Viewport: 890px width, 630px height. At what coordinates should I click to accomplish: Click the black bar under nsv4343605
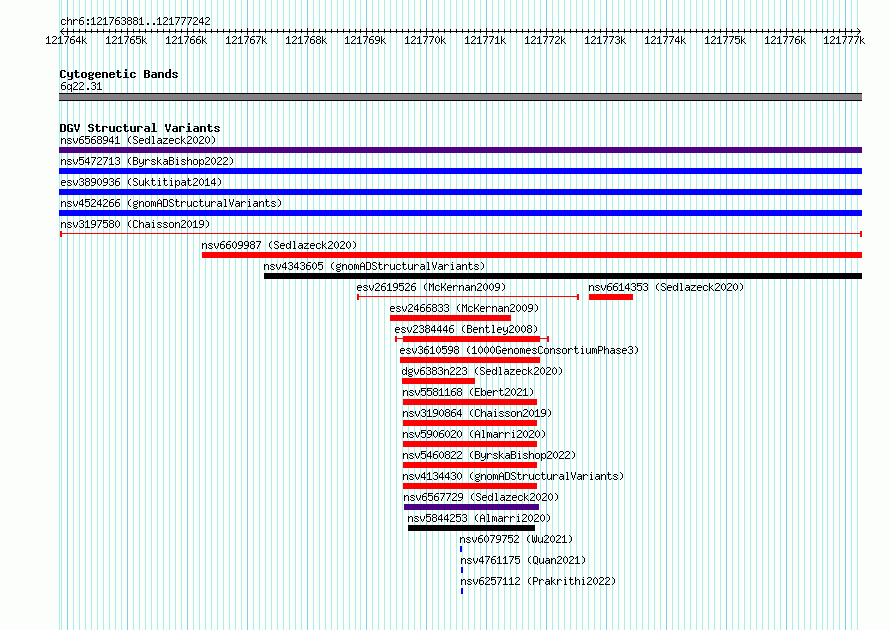coord(562,276)
